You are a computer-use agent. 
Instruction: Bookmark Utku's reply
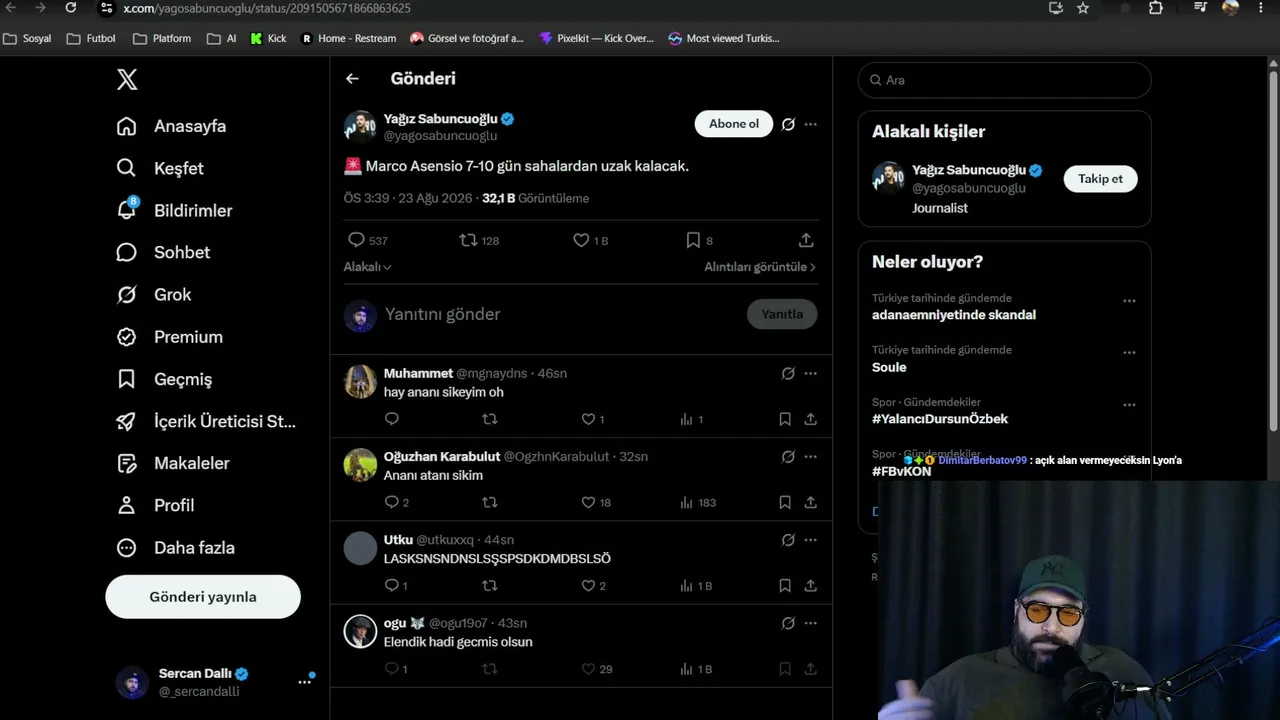tap(785, 586)
